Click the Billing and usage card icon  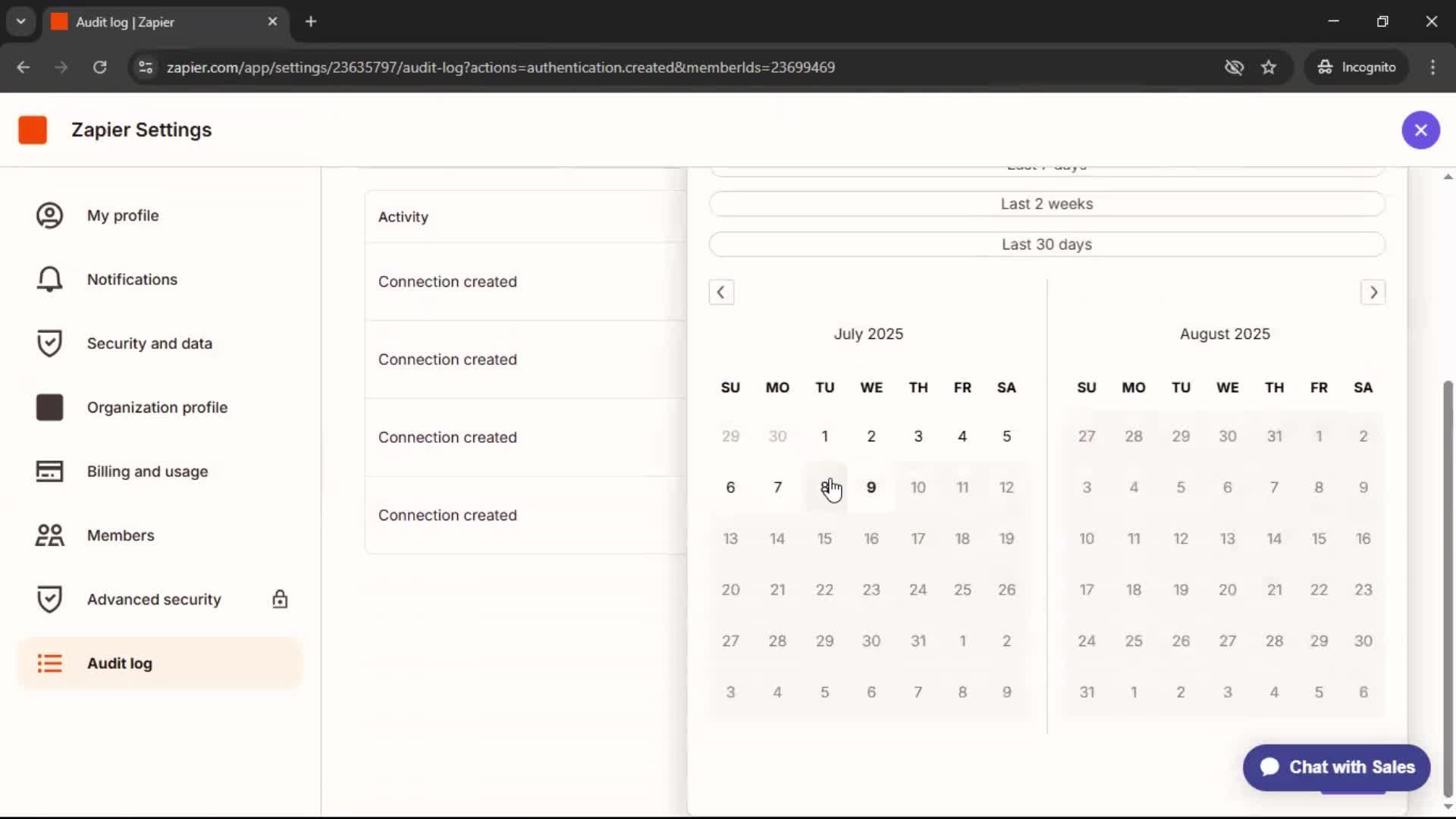click(x=49, y=471)
